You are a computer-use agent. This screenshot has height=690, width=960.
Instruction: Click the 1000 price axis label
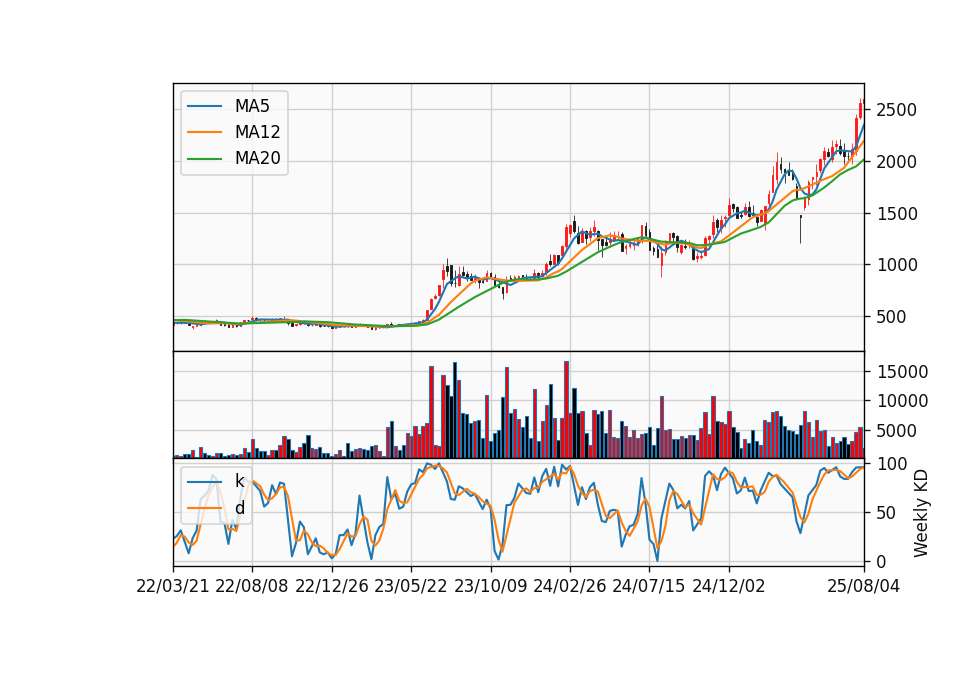click(896, 265)
